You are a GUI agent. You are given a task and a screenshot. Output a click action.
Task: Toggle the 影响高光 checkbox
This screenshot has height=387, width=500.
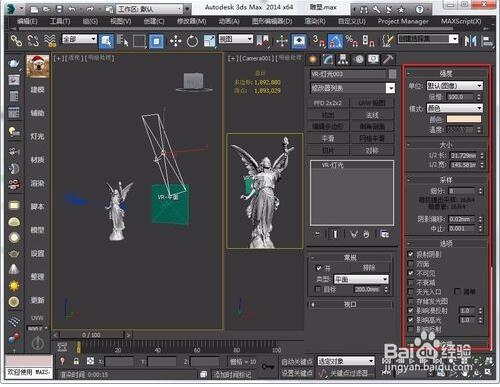click(x=411, y=320)
